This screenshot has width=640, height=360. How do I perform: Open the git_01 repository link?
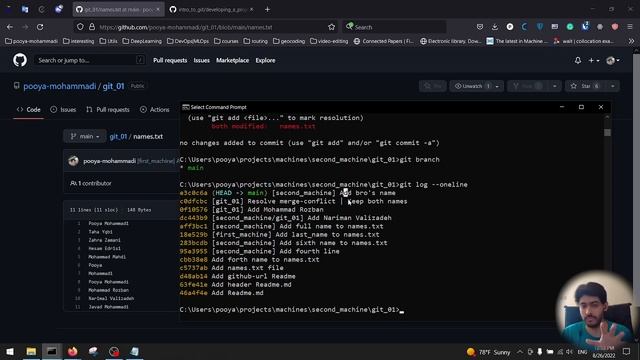(113, 86)
